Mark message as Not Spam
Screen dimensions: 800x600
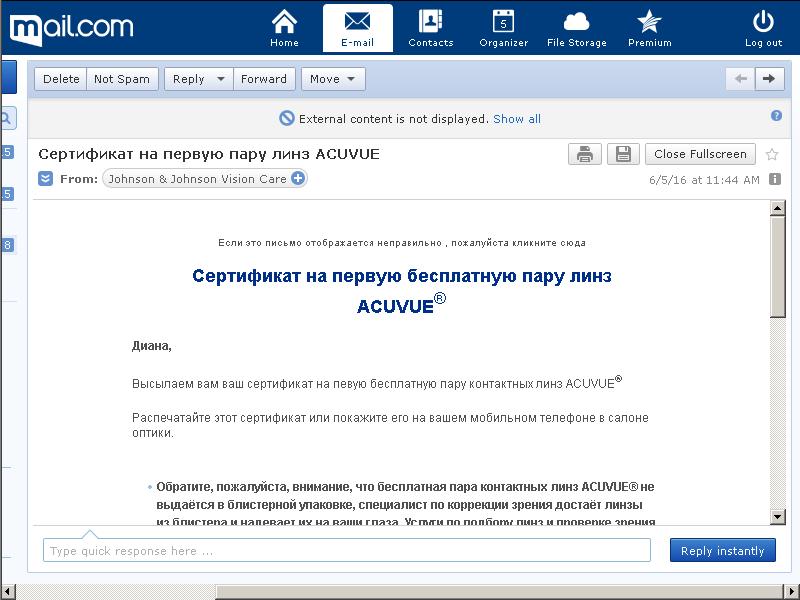click(122, 79)
